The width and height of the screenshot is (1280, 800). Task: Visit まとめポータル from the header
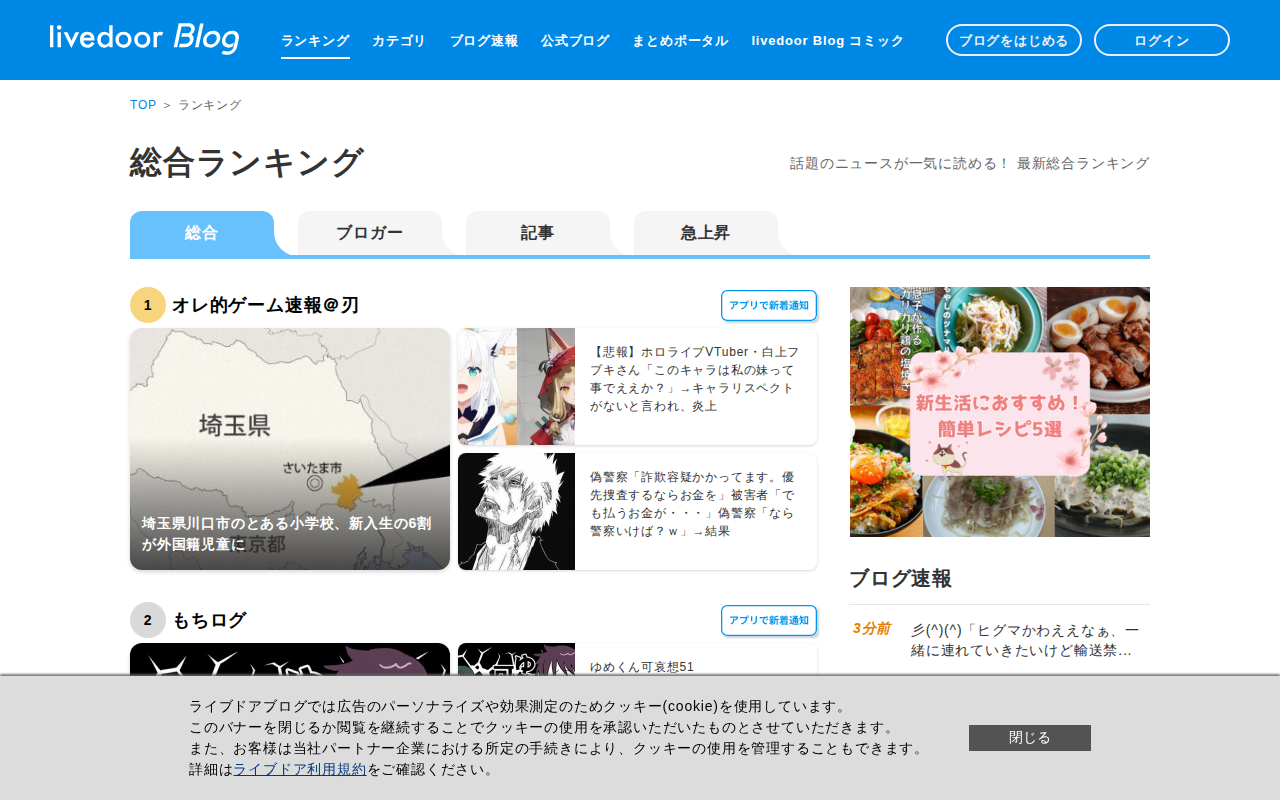pos(680,41)
